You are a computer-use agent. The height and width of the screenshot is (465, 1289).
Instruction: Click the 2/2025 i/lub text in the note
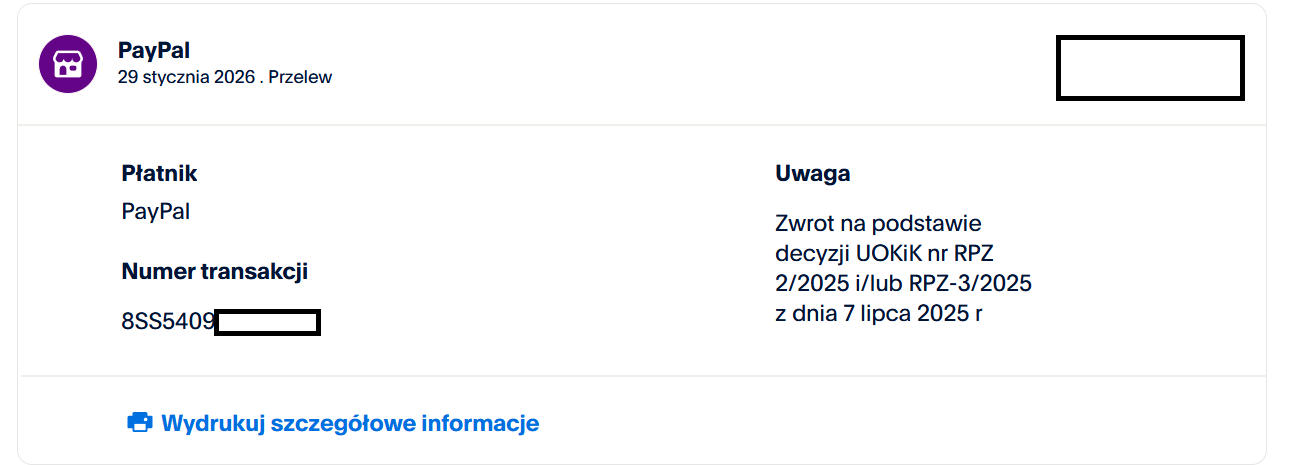838,284
